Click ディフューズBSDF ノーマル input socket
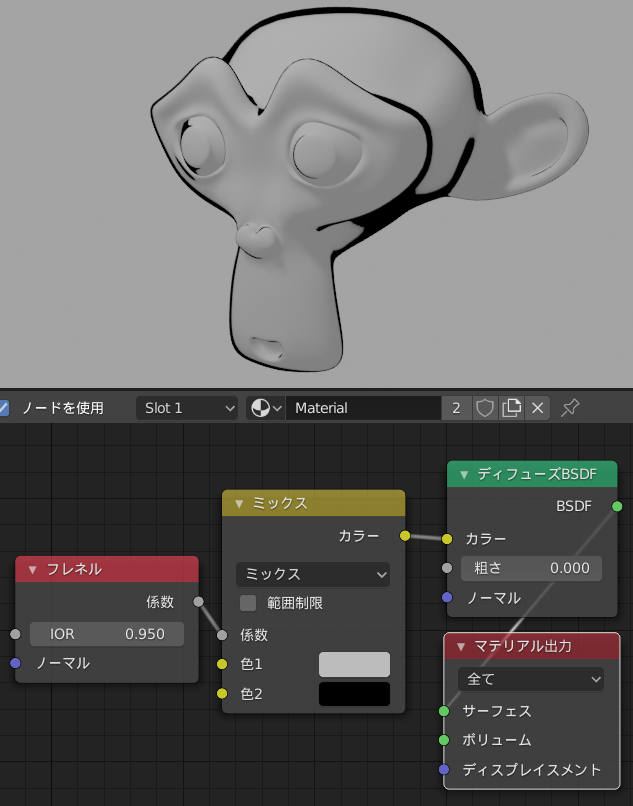The image size is (633, 806). [x=447, y=597]
